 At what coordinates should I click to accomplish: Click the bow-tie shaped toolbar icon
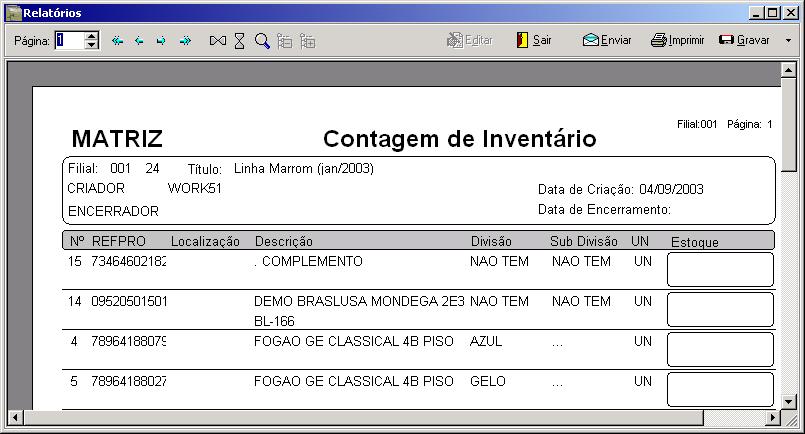218,41
